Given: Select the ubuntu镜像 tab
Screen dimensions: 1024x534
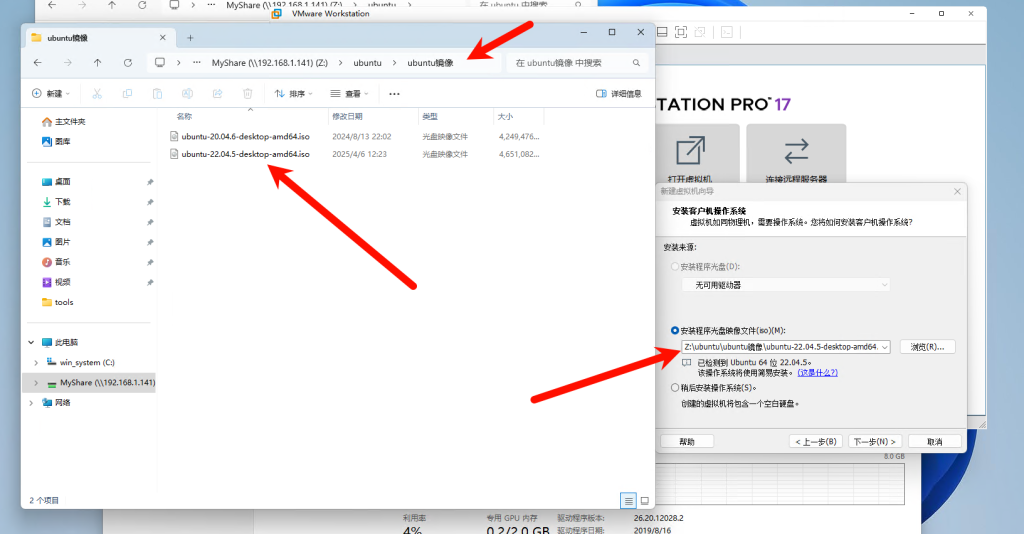Looking at the screenshot, I should (99, 38).
